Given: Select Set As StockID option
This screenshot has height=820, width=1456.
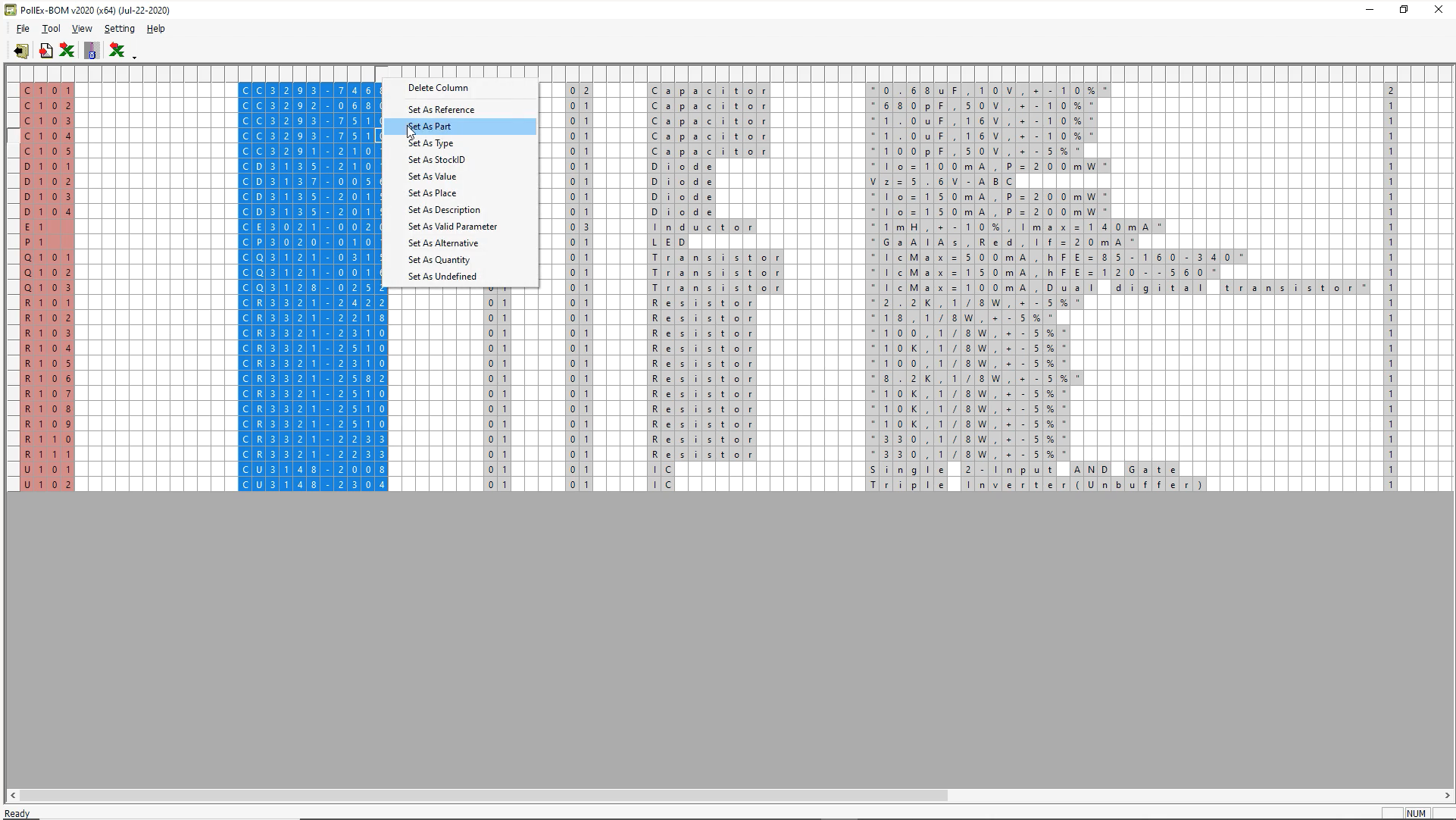Looking at the screenshot, I should click(436, 160).
